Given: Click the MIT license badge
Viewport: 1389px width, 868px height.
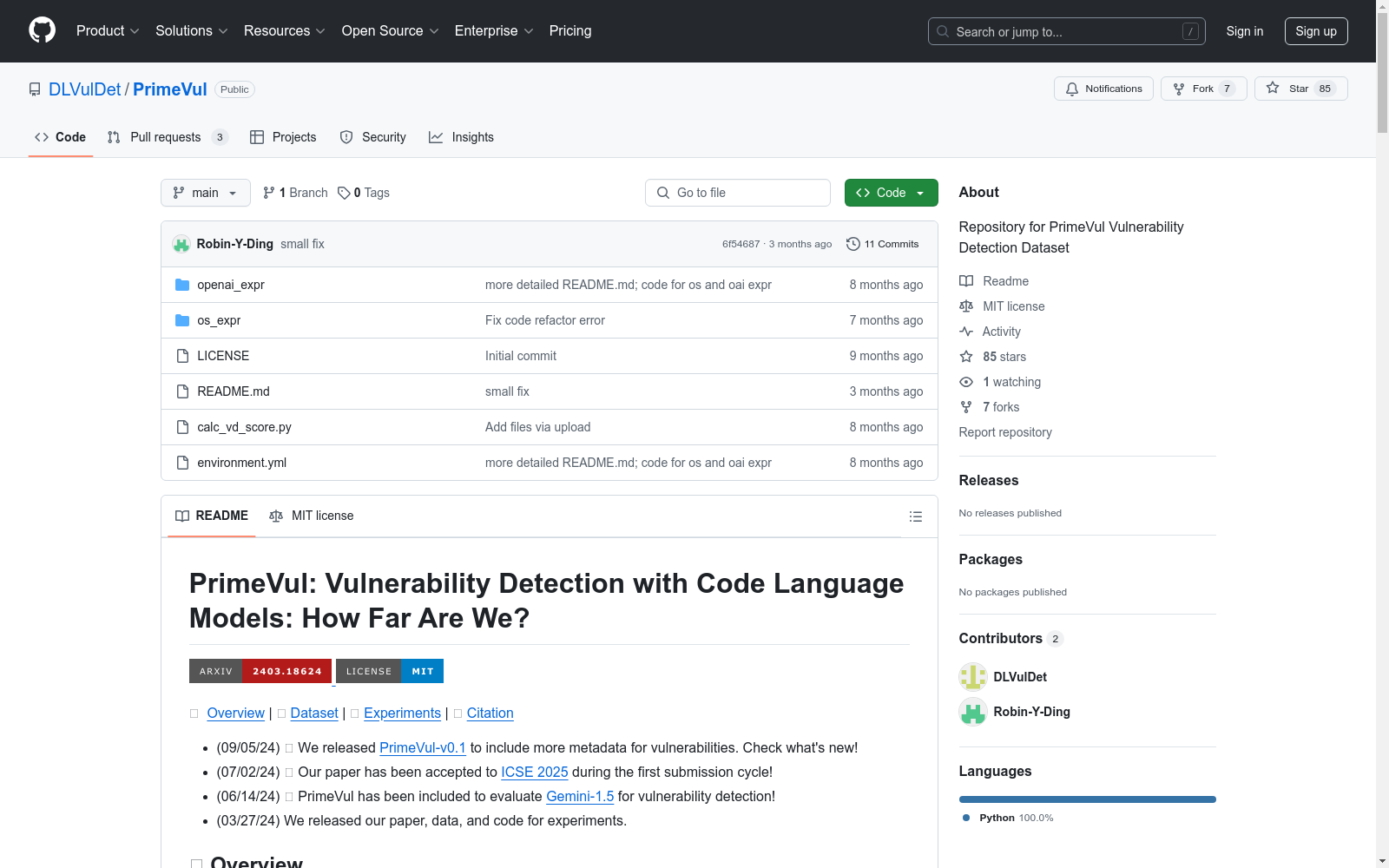Looking at the screenshot, I should [x=390, y=671].
